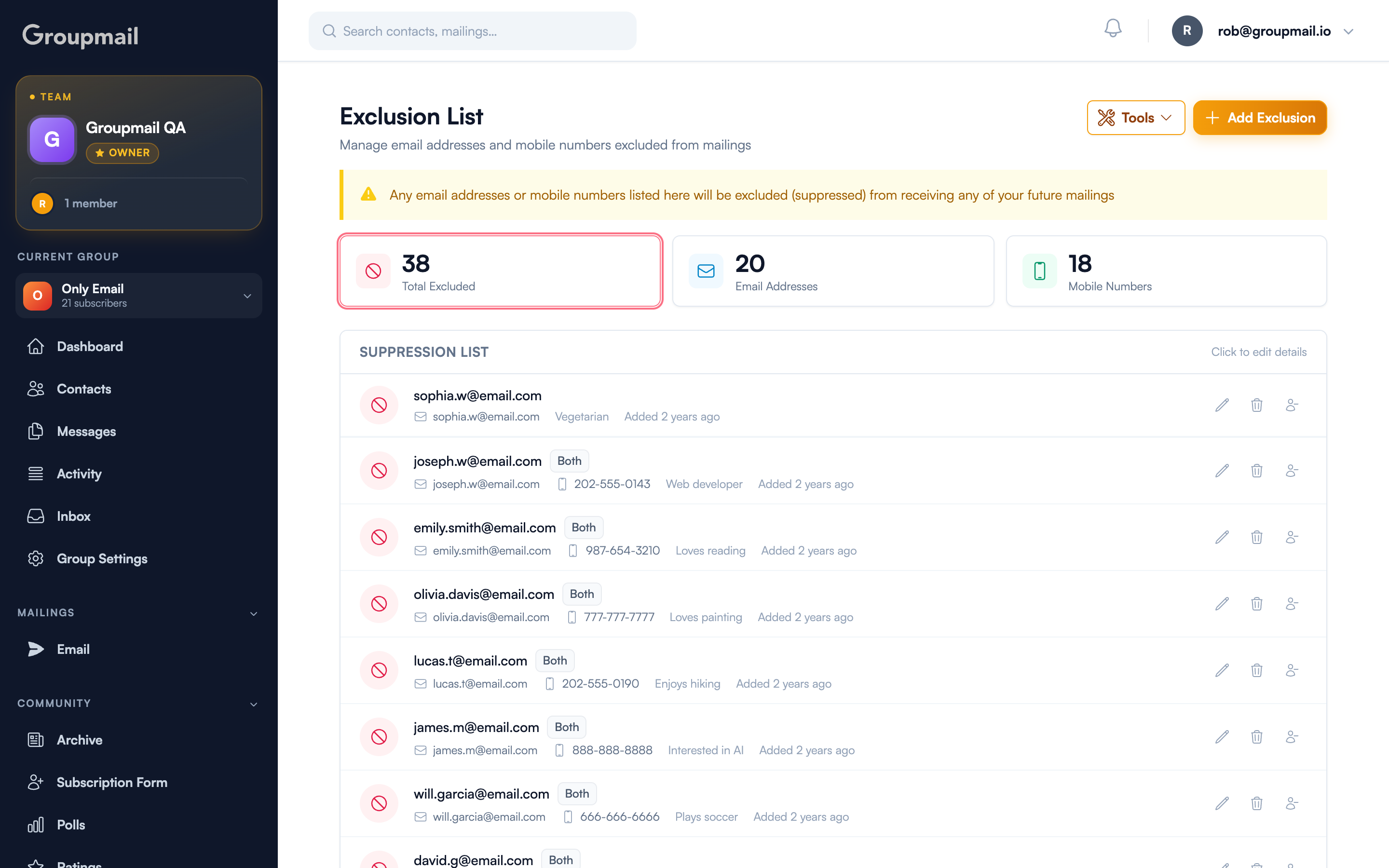Click the person icon on emily.smith@email.com row
The height and width of the screenshot is (868, 1389).
(1292, 537)
